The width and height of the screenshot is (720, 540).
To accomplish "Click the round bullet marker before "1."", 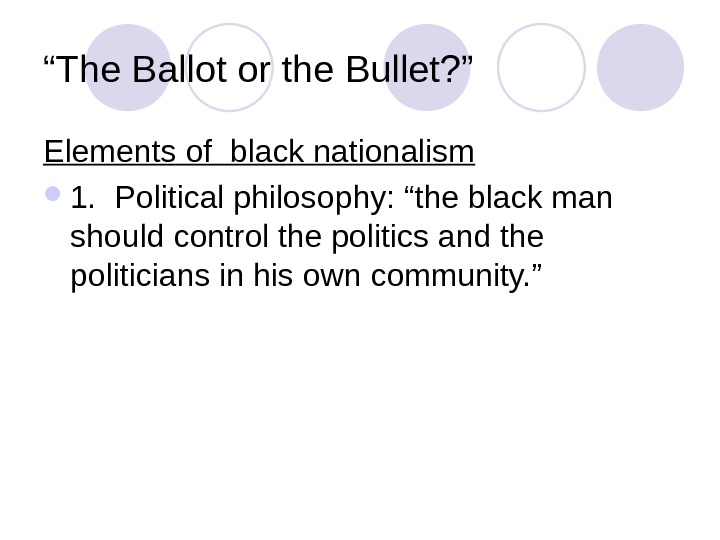I will tap(54, 197).
